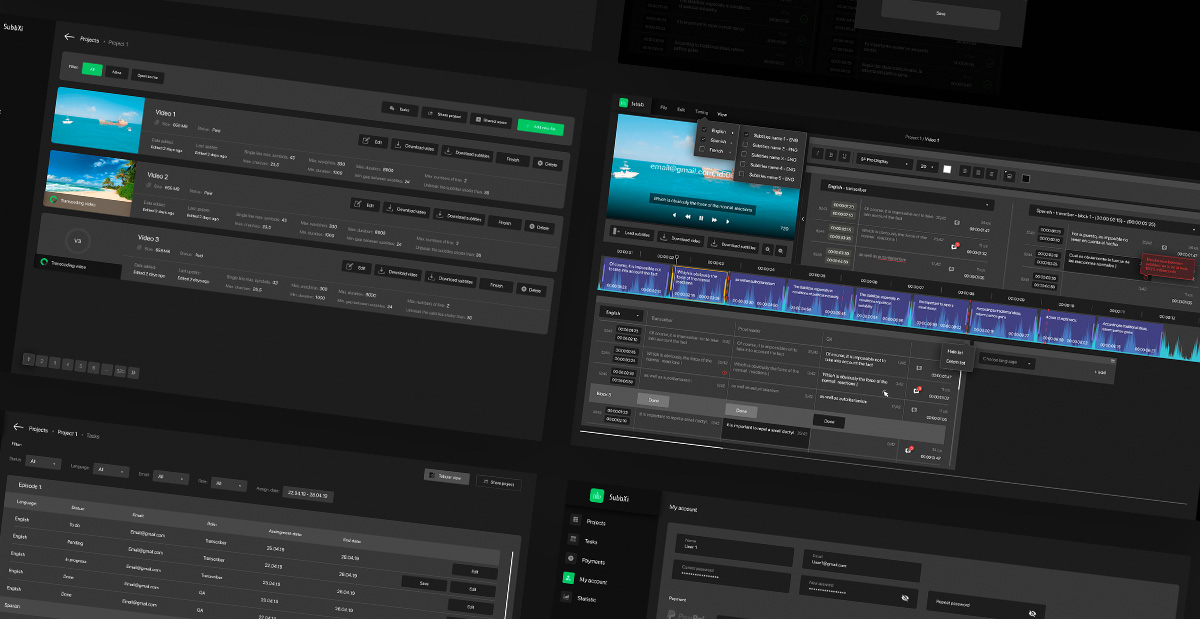This screenshot has height=619, width=1200.
Task: Delete Video 1 from the project
Action: (x=548, y=164)
